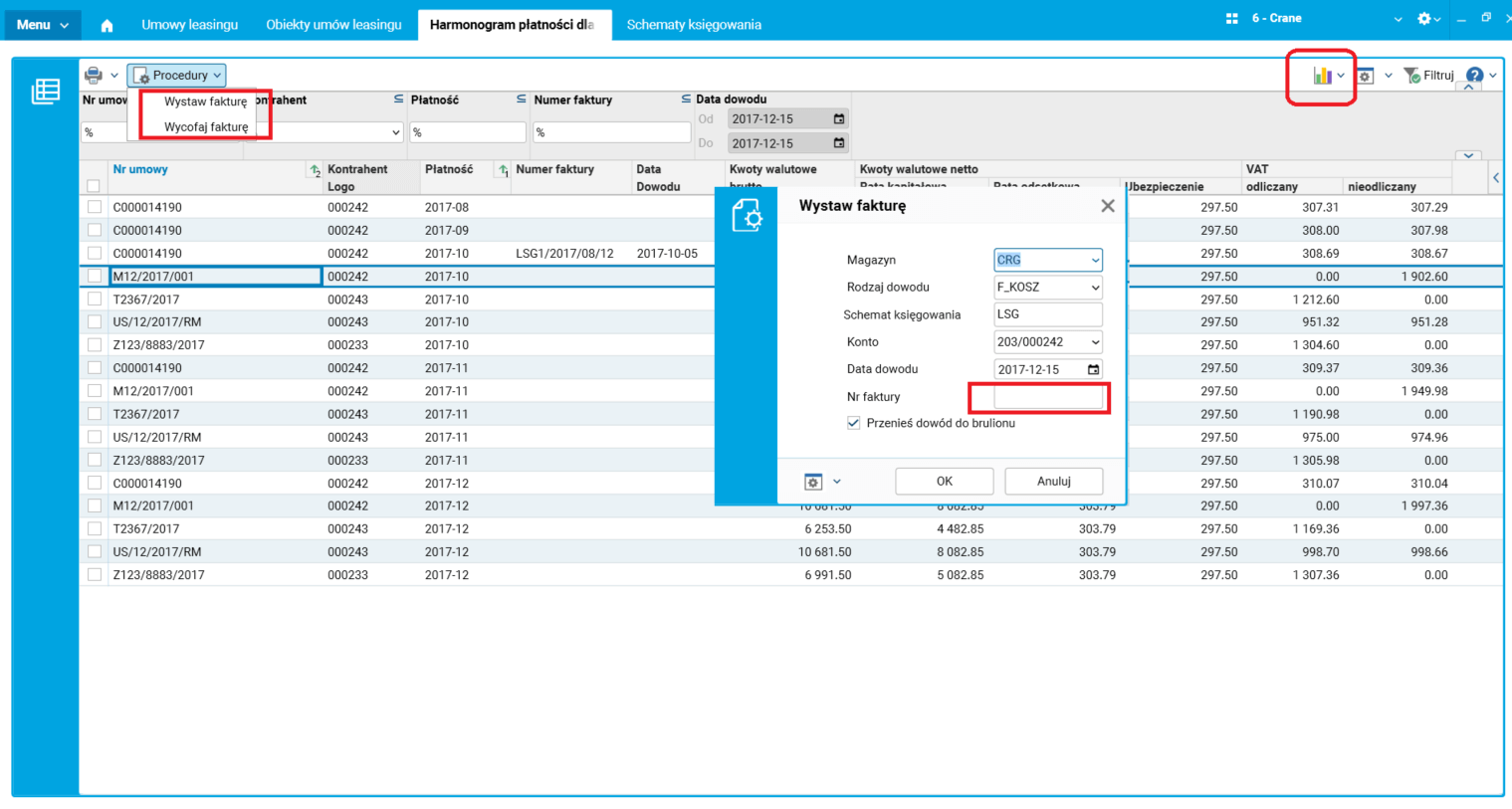Open the calendar picker for Data dowodu

pyautogui.click(x=1093, y=369)
